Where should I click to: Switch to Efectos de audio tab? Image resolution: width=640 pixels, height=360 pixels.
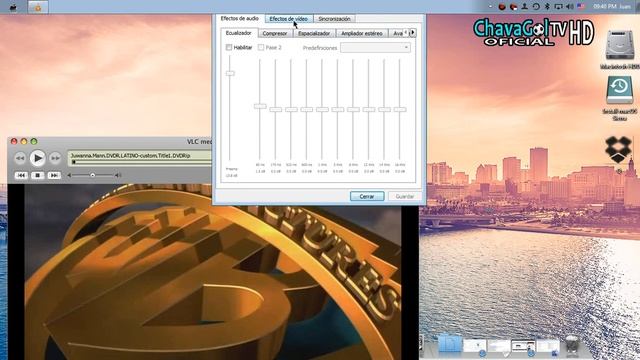pyautogui.click(x=240, y=18)
